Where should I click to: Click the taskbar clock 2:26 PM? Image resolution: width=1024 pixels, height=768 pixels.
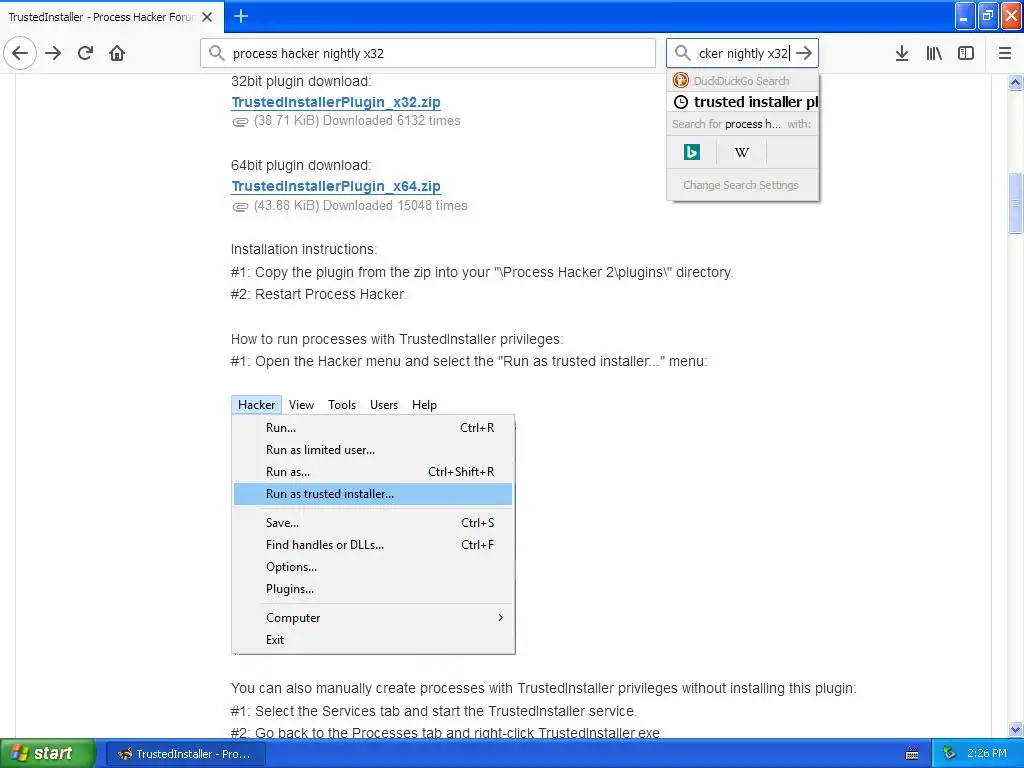pyautogui.click(x=987, y=753)
